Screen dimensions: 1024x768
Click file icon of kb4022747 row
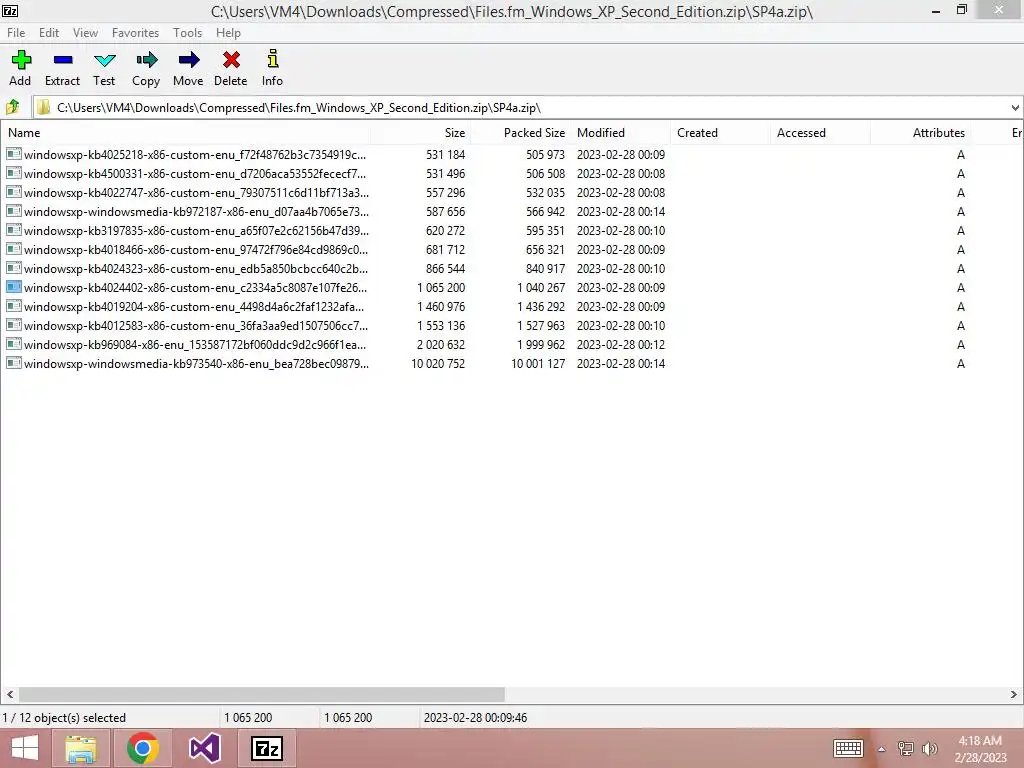tap(14, 192)
